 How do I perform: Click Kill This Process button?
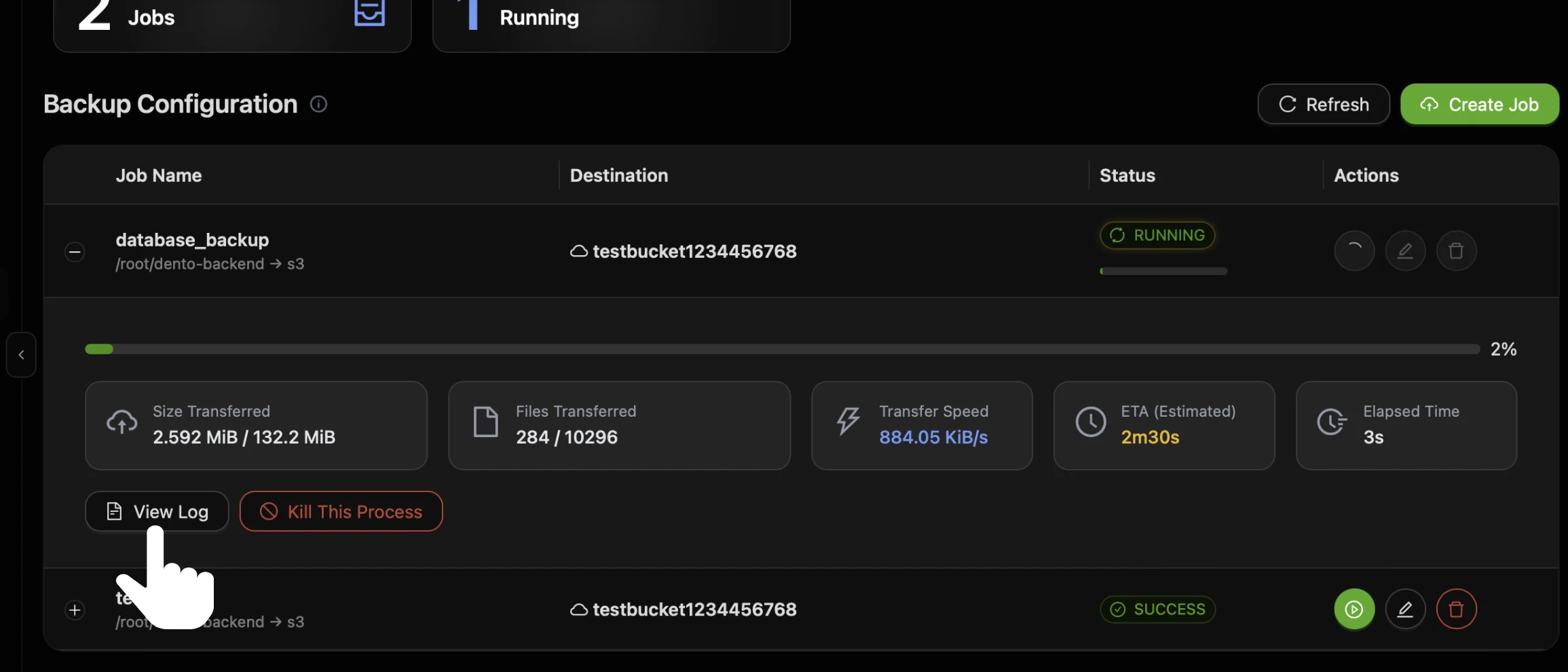click(x=341, y=511)
